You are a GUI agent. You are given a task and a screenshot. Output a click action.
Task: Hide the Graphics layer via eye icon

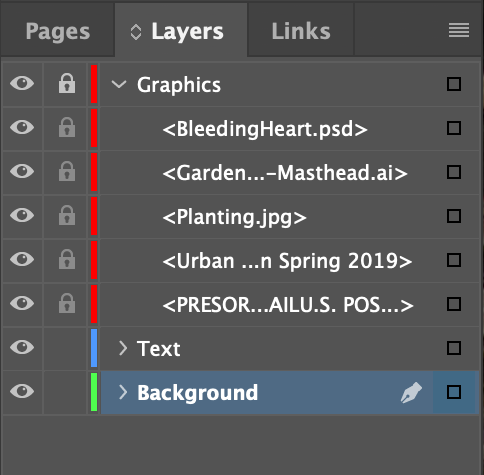click(x=22, y=83)
